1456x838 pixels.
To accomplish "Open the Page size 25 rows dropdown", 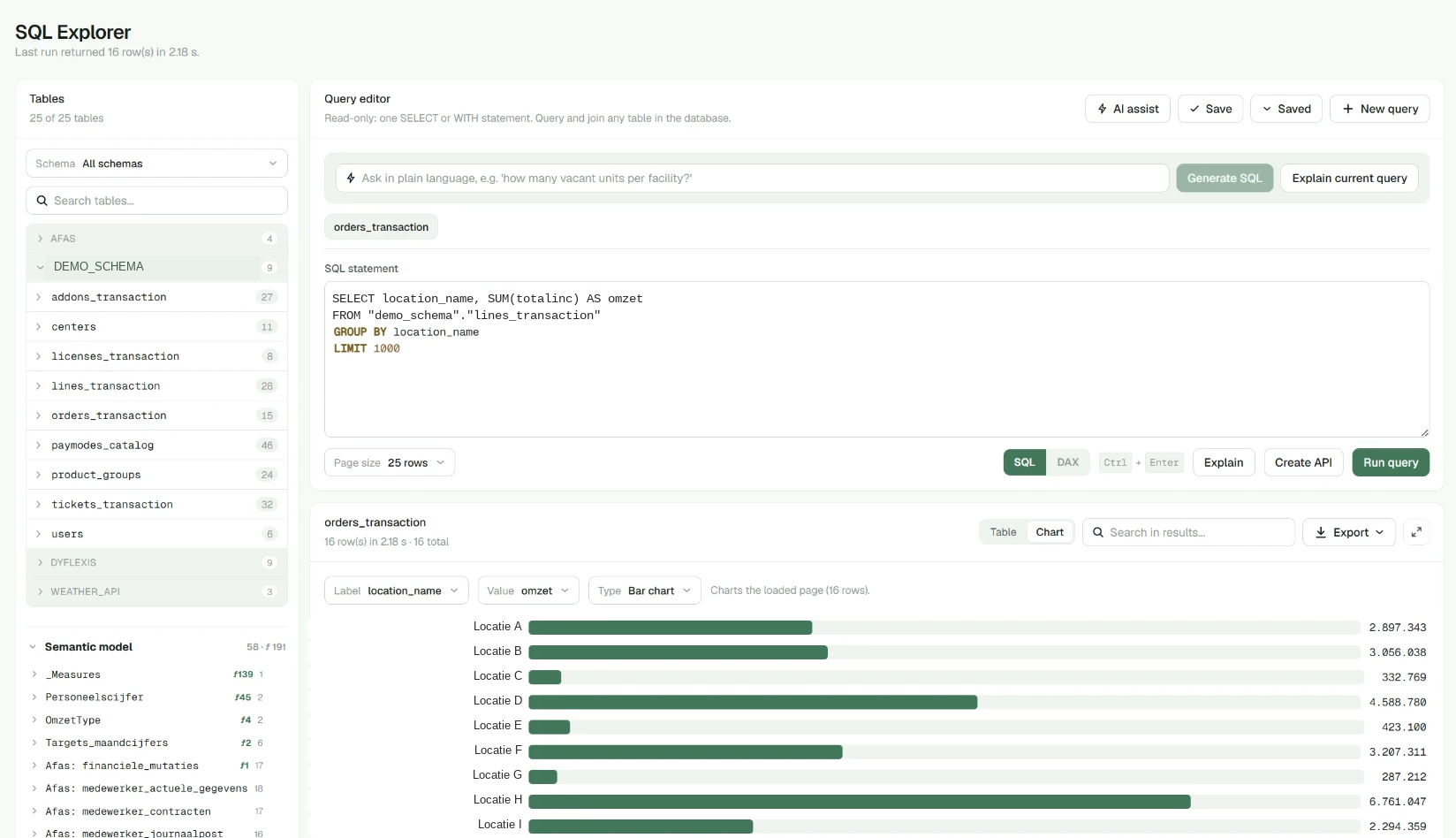I will coord(390,462).
